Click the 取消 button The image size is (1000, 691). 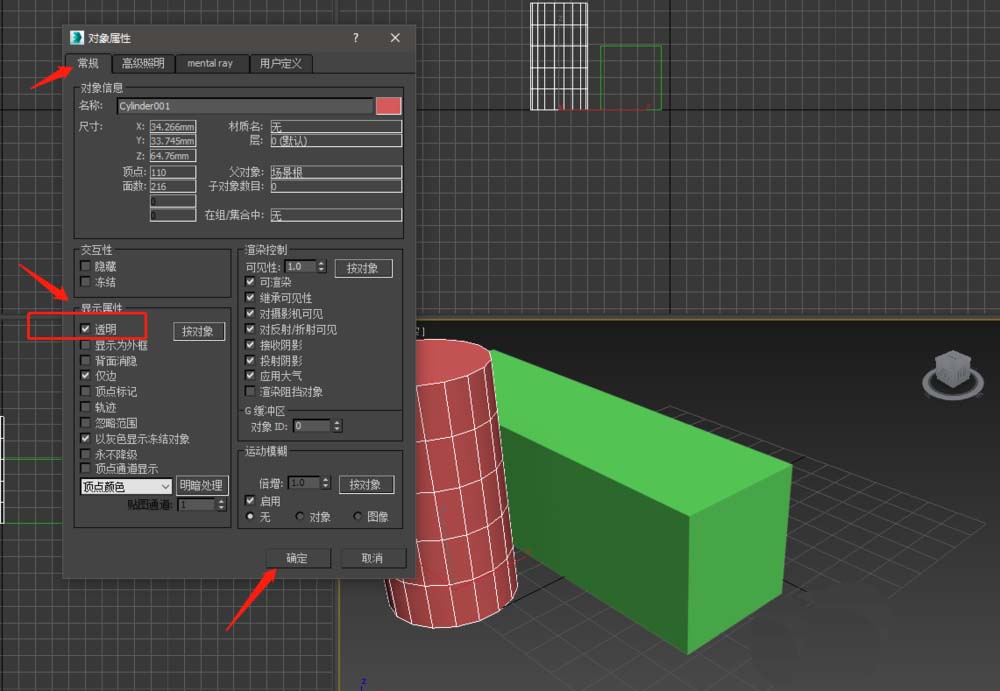pyautogui.click(x=373, y=558)
